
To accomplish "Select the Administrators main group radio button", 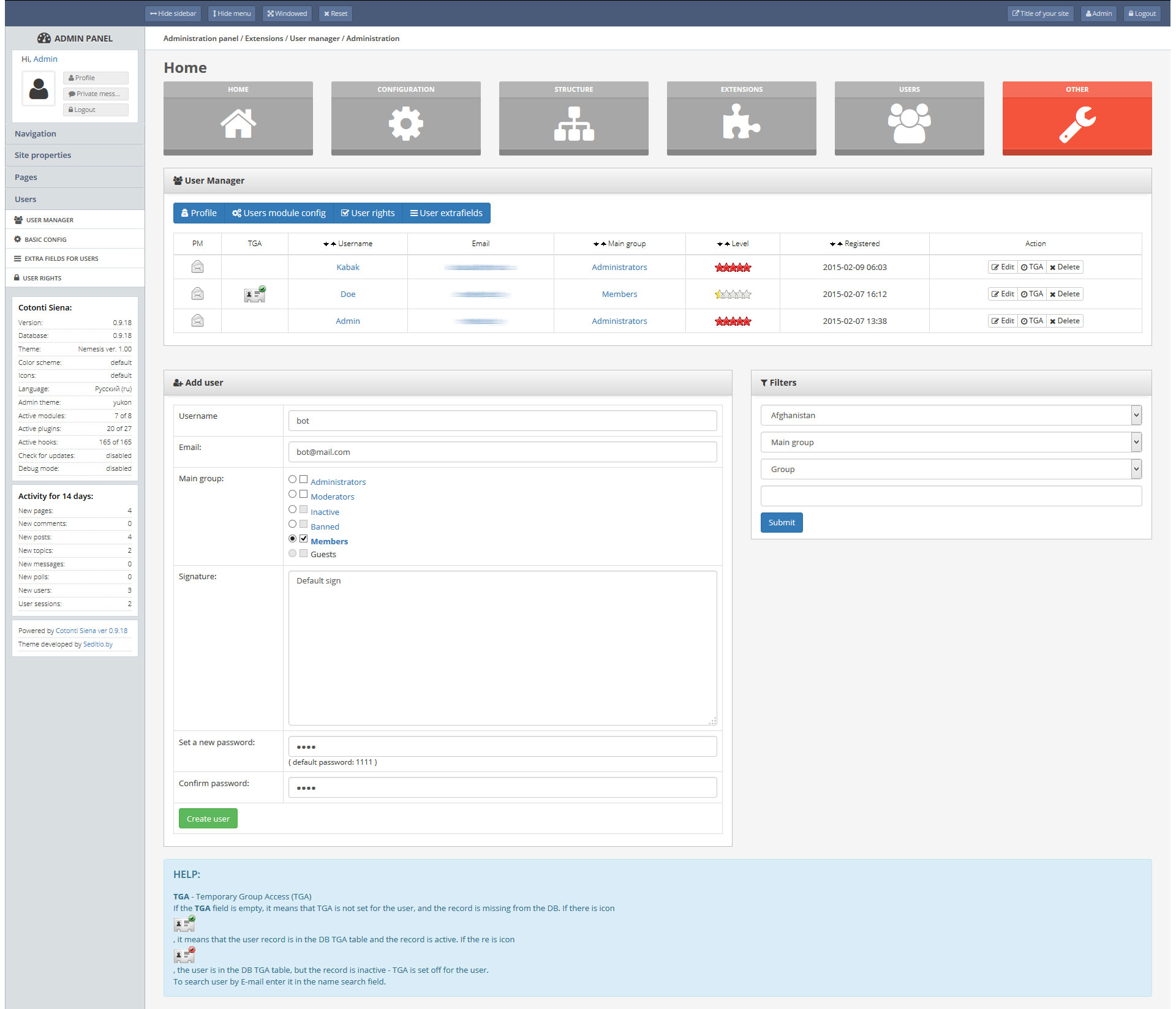I will point(293,479).
